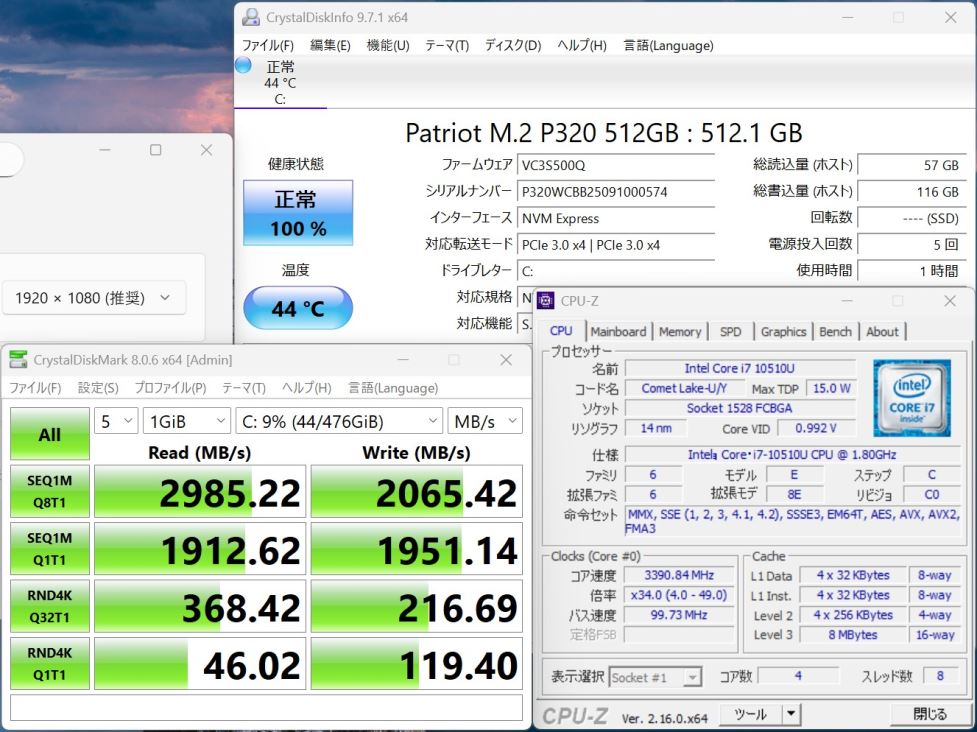Click the 44 °C temperature badge

pos(298,309)
